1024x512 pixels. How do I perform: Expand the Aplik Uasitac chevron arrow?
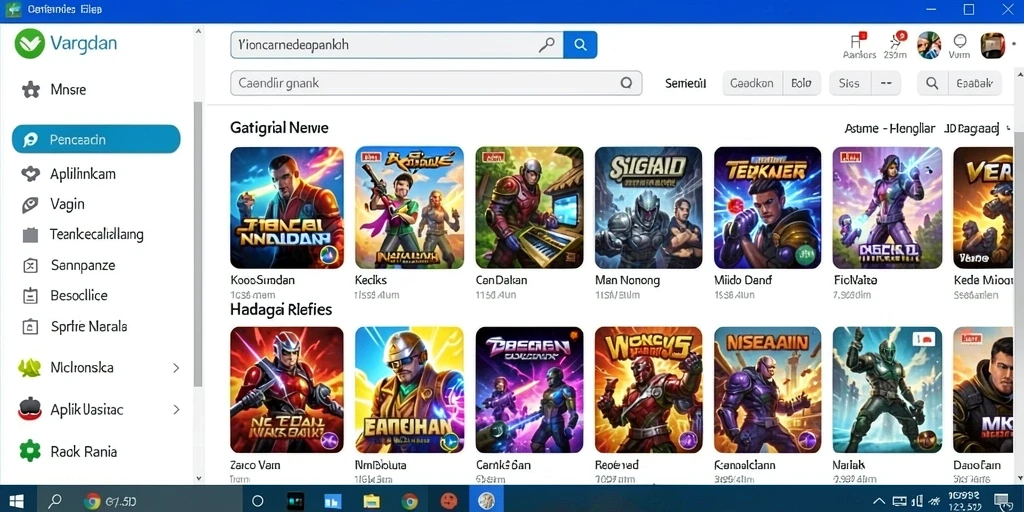pos(176,410)
